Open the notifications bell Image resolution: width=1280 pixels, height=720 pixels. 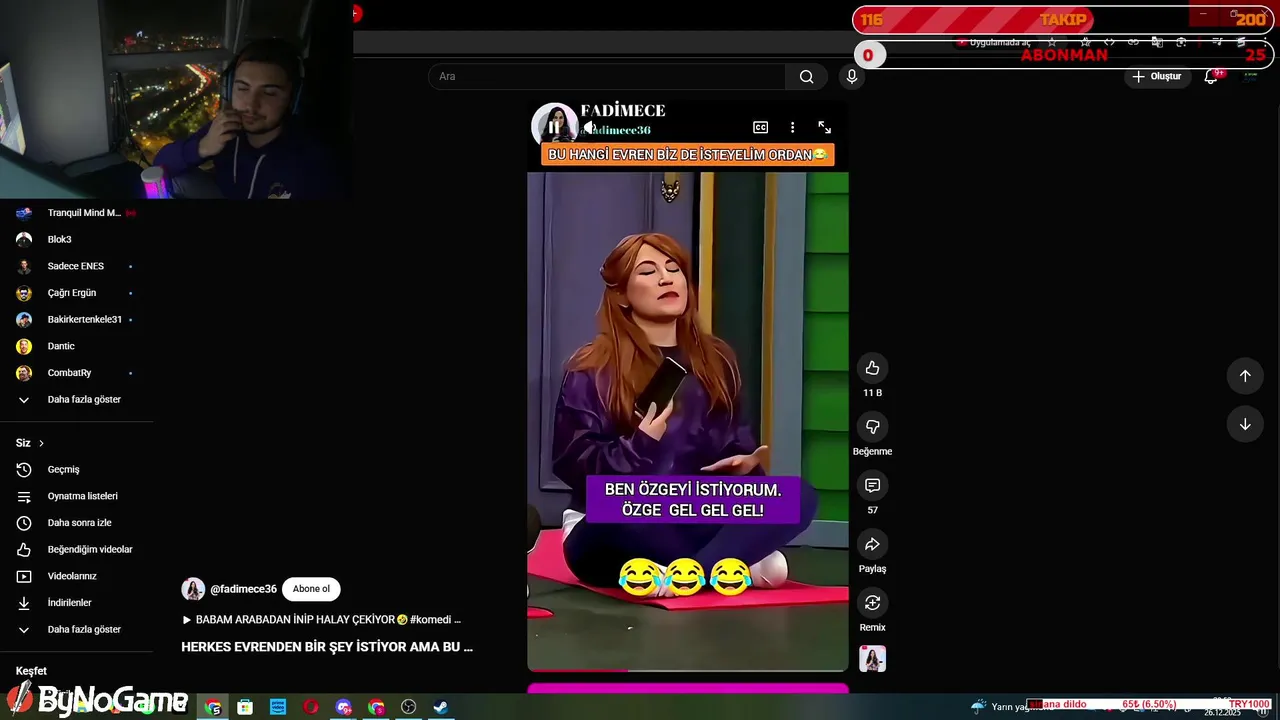(x=1211, y=76)
